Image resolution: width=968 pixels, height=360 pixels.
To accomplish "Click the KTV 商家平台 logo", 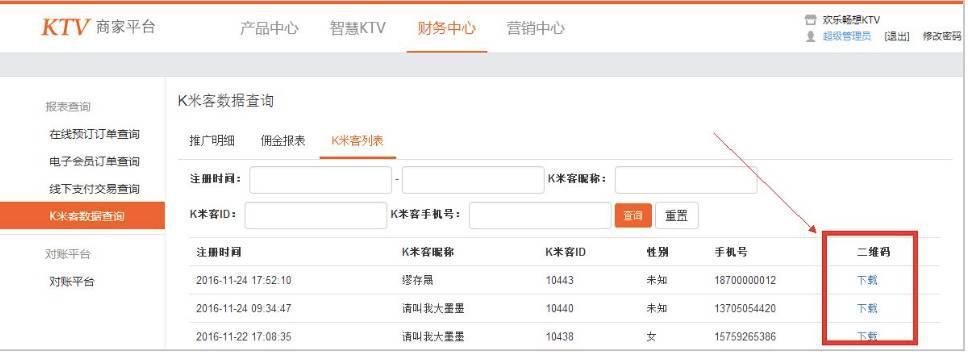I will tap(98, 27).
